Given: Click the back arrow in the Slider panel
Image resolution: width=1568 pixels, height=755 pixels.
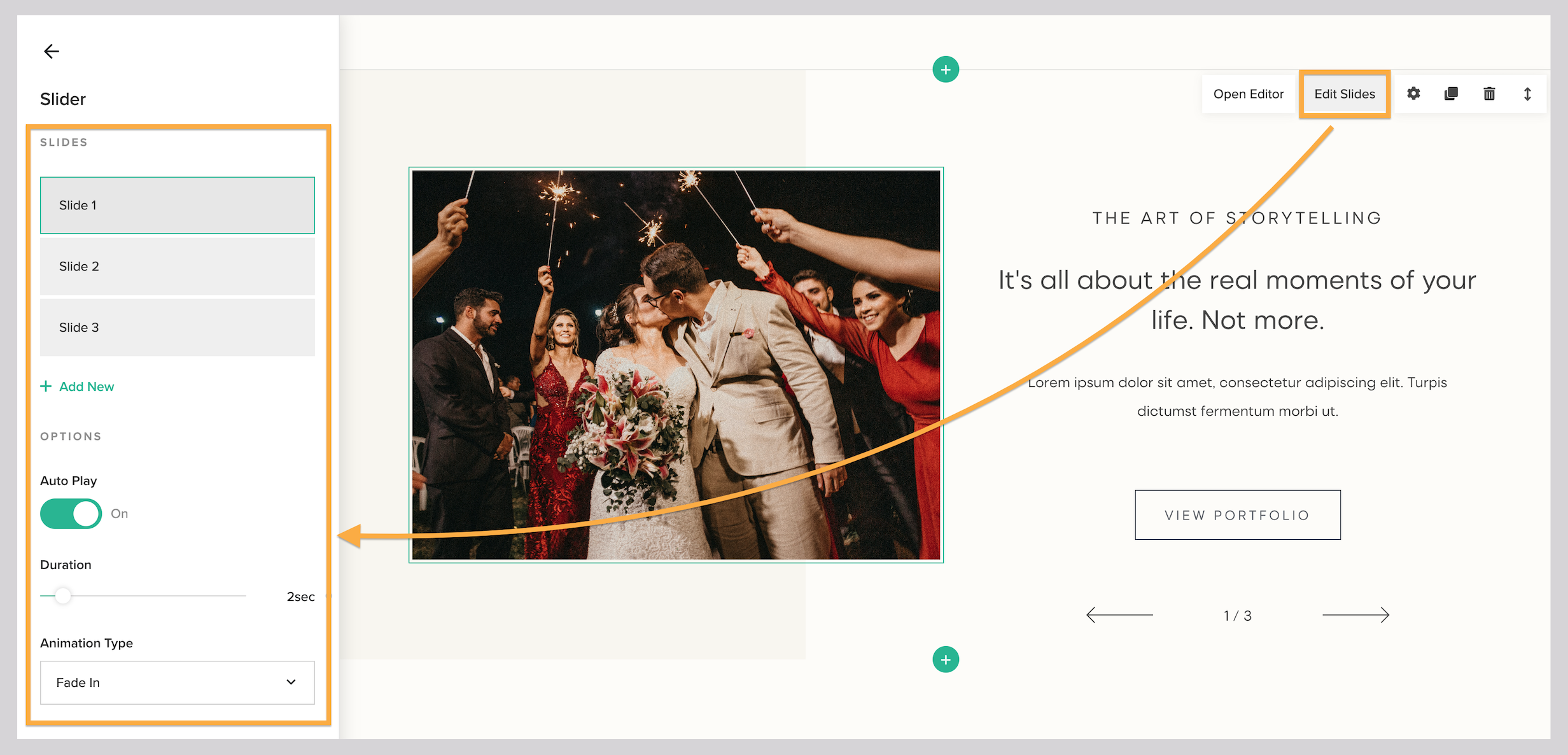Looking at the screenshot, I should tap(51, 51).
